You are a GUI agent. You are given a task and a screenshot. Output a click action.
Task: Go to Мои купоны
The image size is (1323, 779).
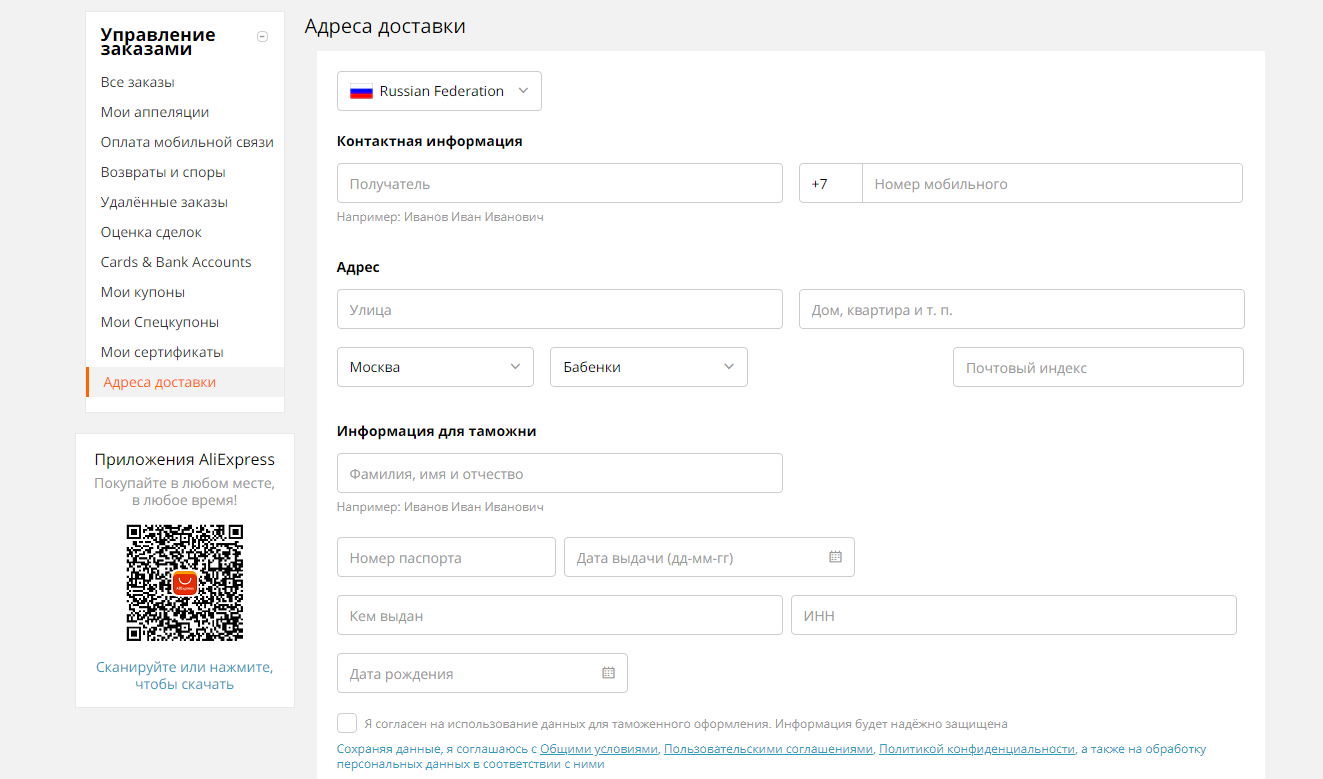pos(143,292)
